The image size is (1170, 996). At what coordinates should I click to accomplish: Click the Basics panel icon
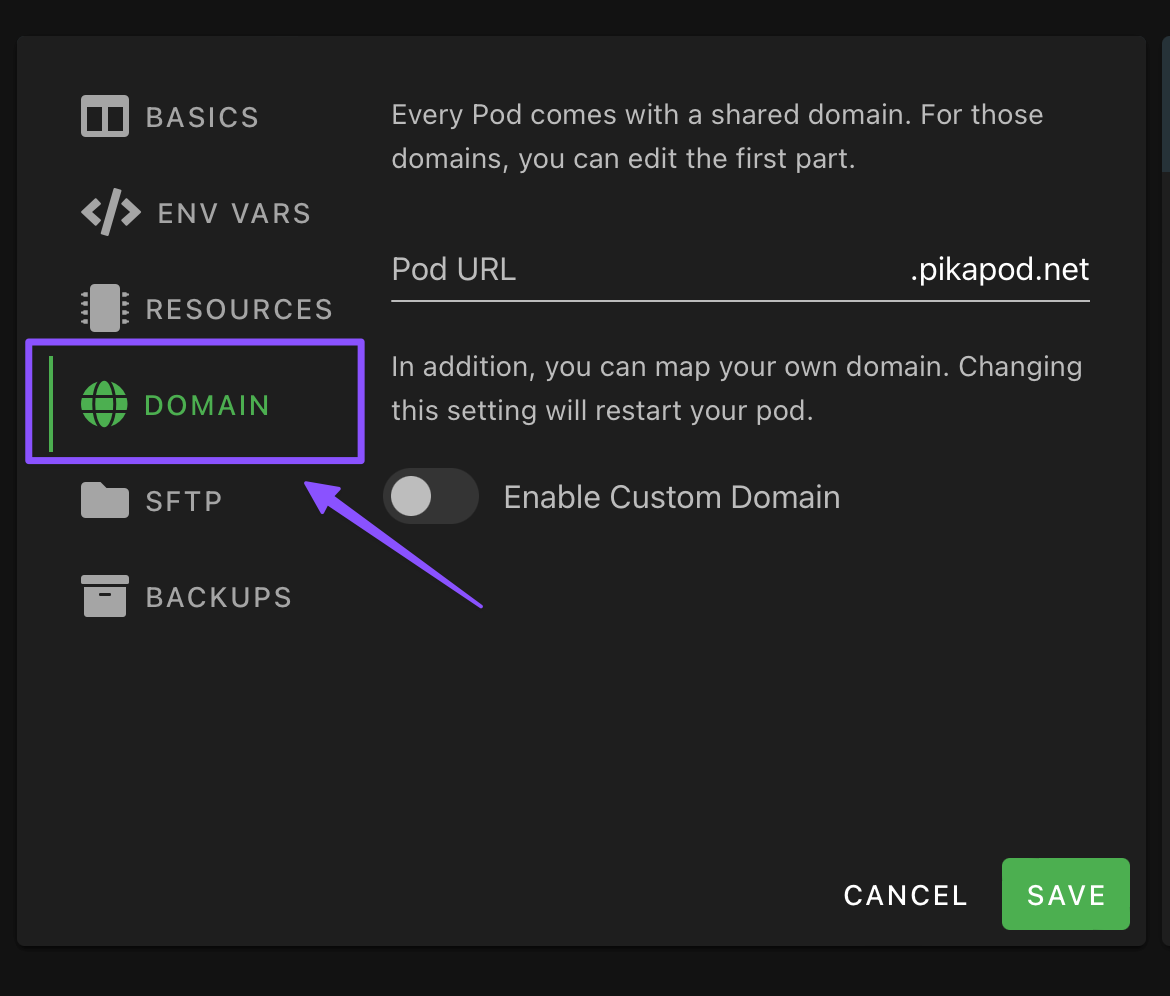tap(105, 116)
